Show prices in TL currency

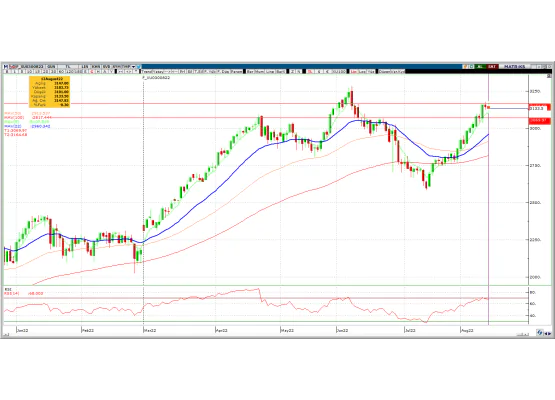[309, 71]
